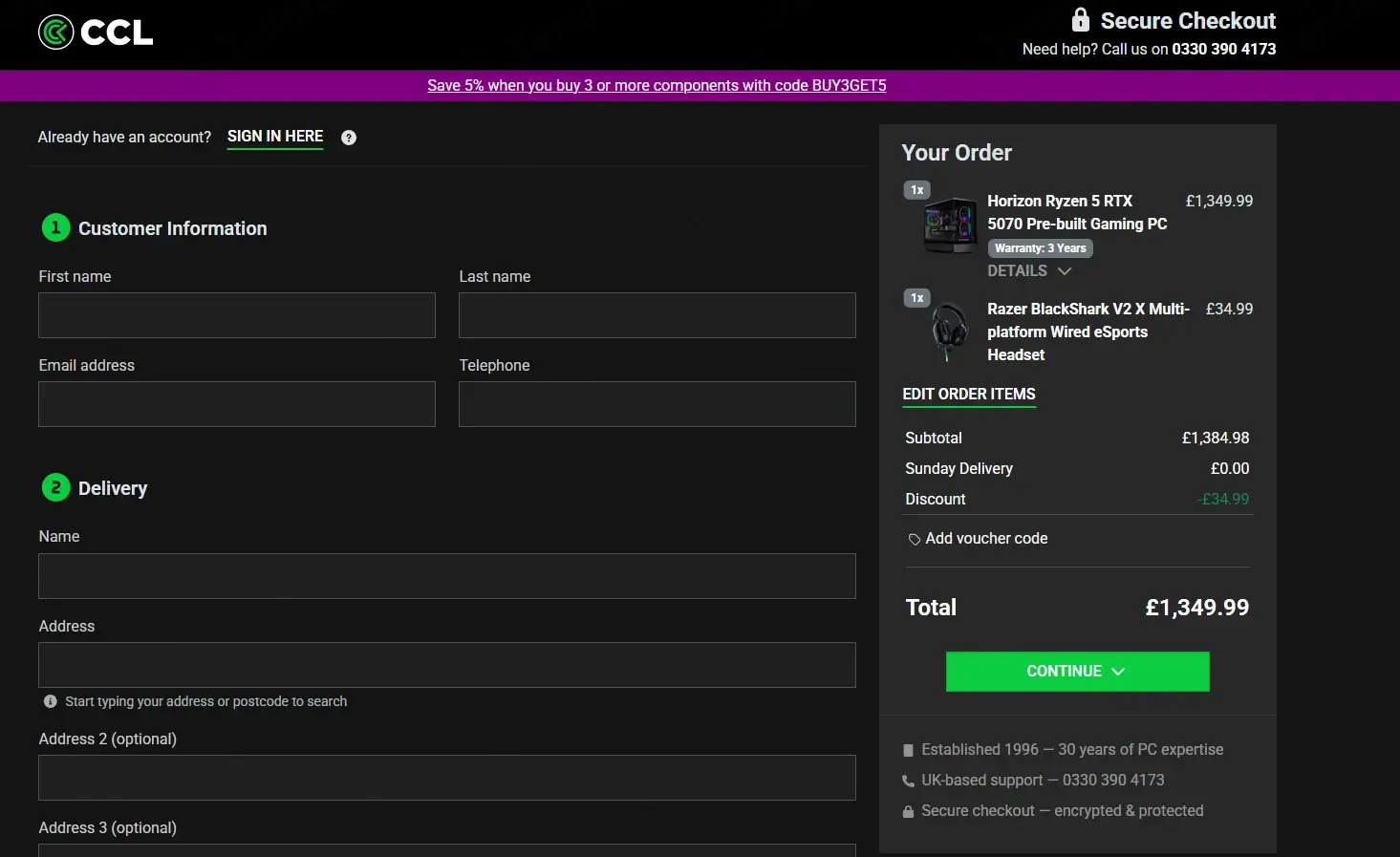Expand the DETAILS section for the Gaming PC

pyautogui.click(x=1029, y=271)
